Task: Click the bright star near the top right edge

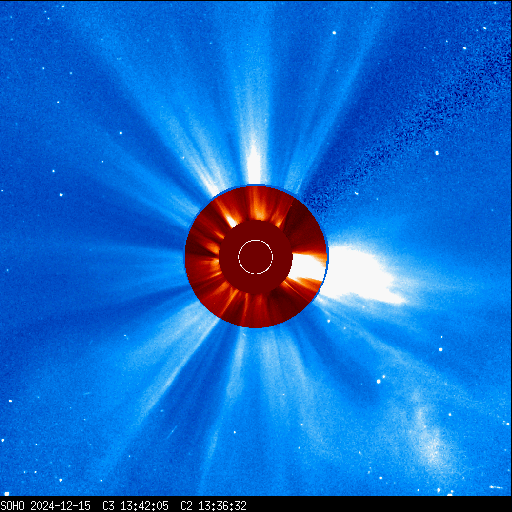Action: point(334,33)
